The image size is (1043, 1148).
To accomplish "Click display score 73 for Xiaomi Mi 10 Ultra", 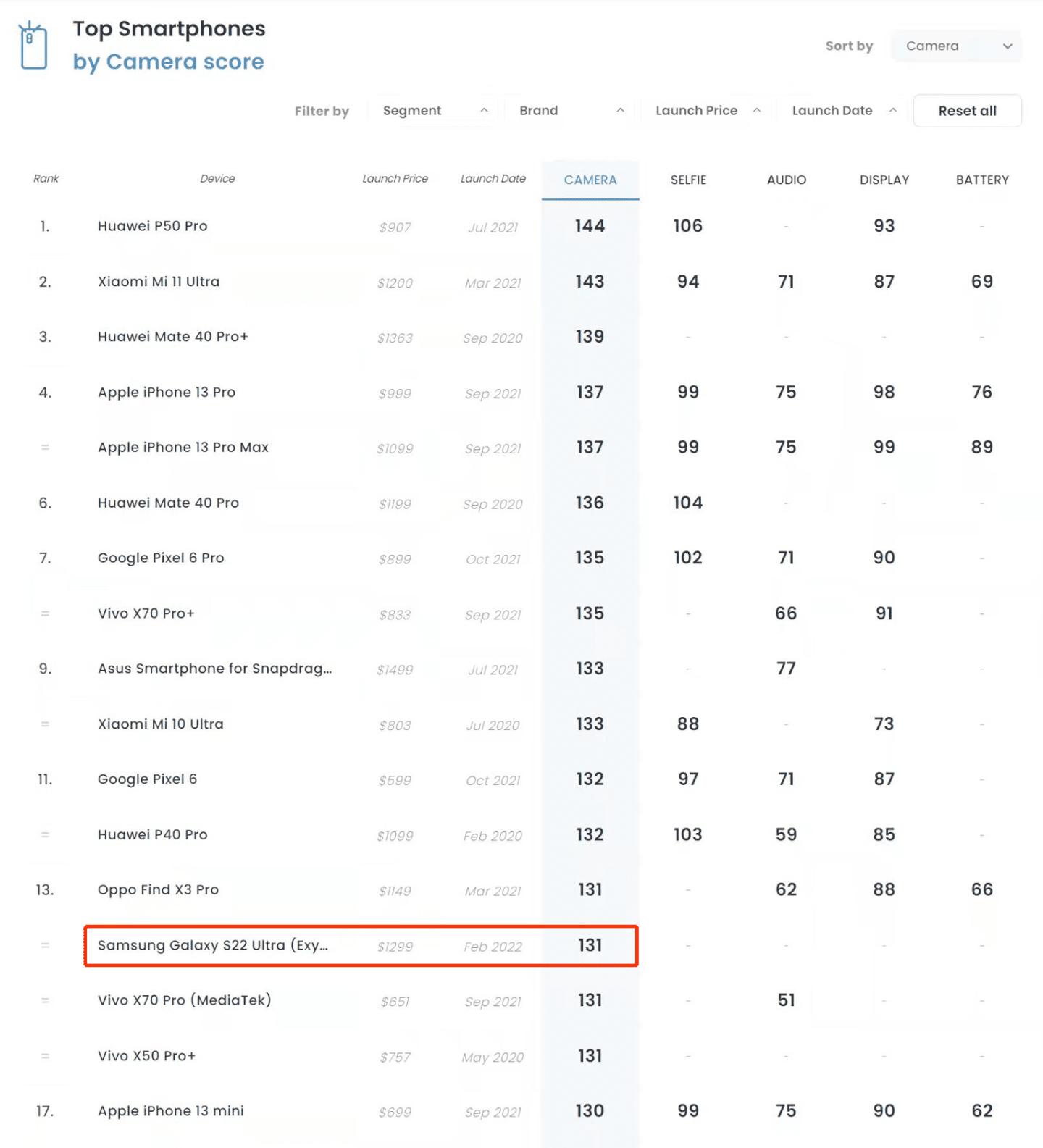I will coord(884,724).
